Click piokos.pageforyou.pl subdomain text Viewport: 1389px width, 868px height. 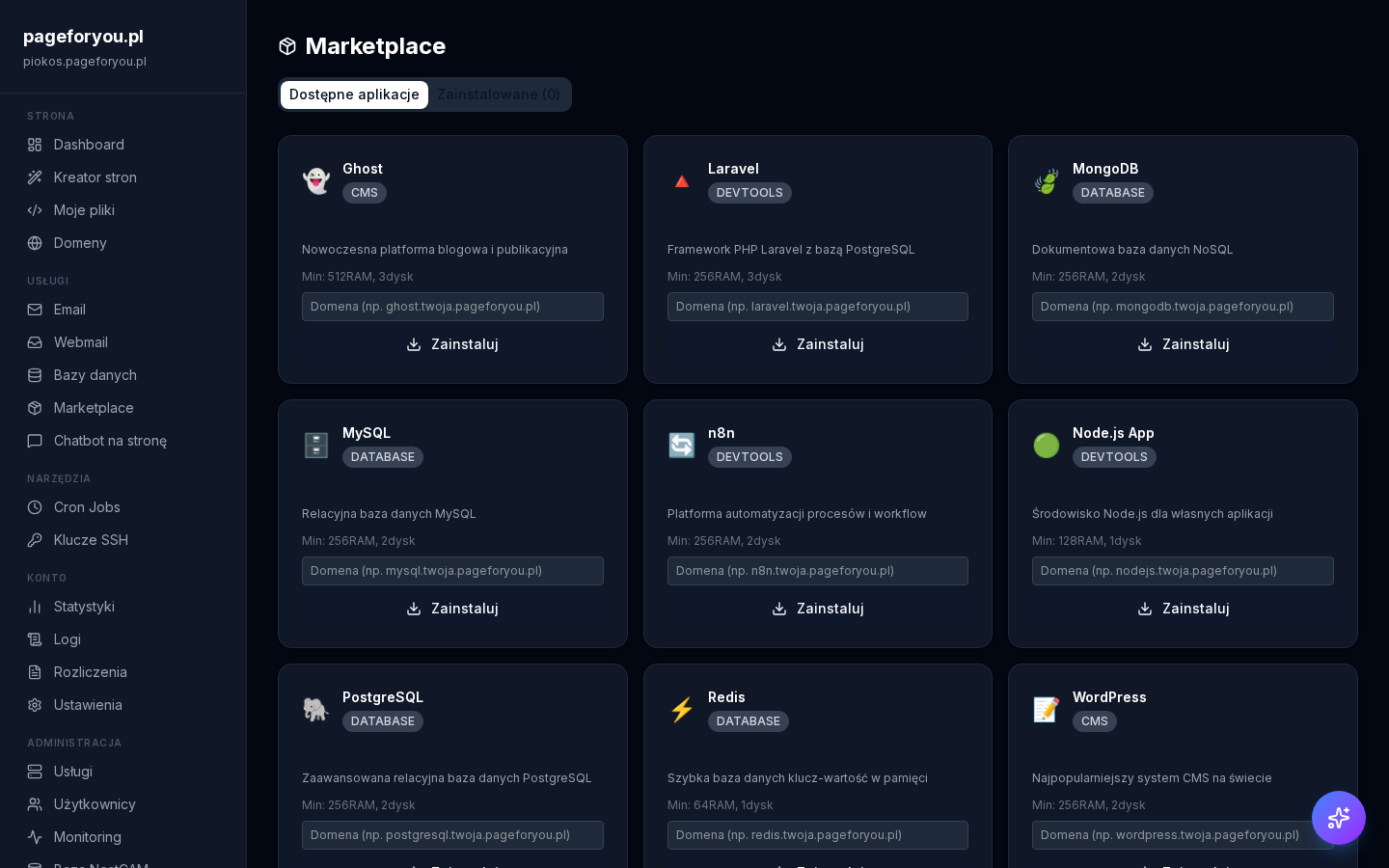[85, 62]
